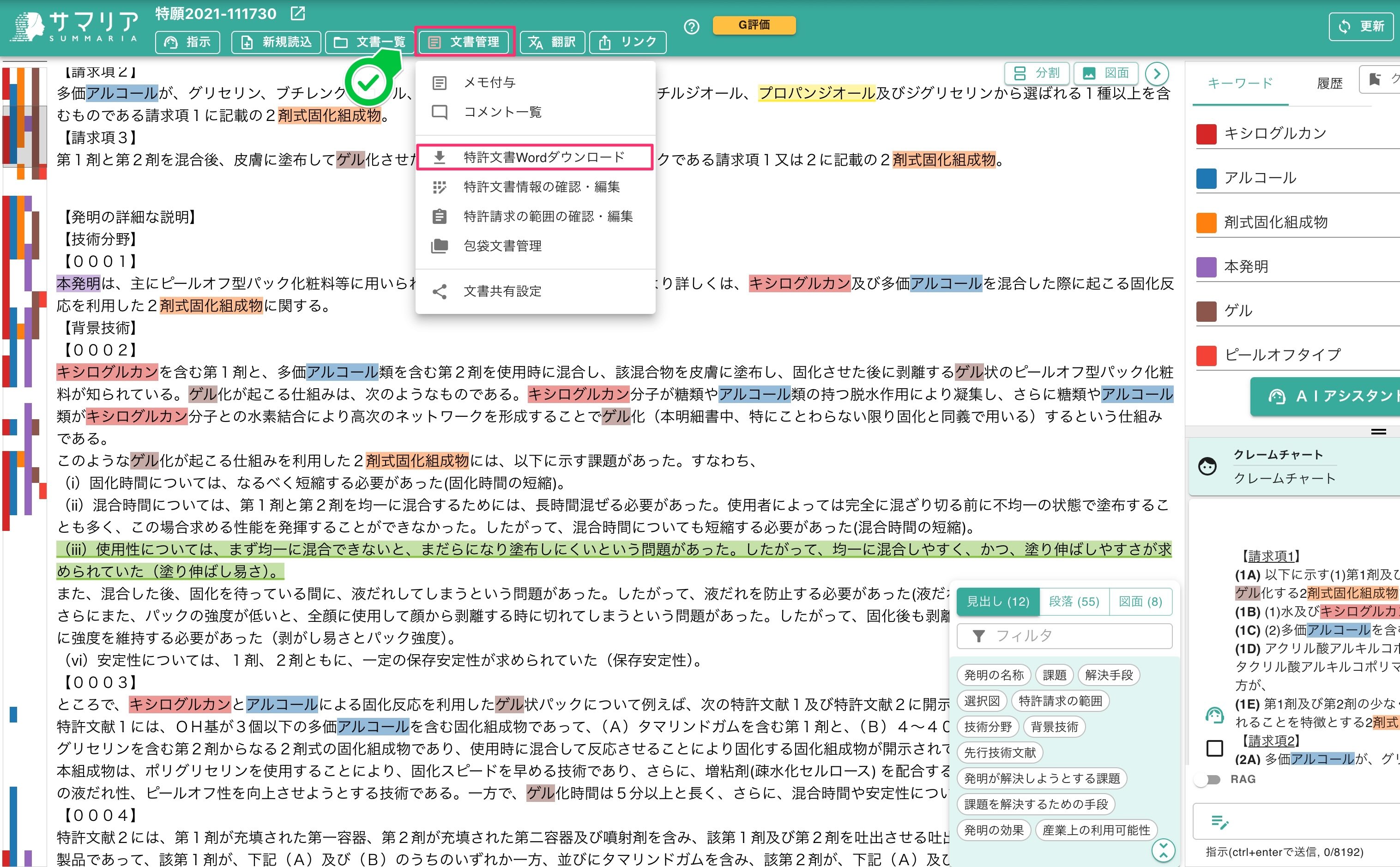Click the 選択図 heading chip
Image resolution: width=1400 pixels, height=867 pixels.
[x=982, y=701]
